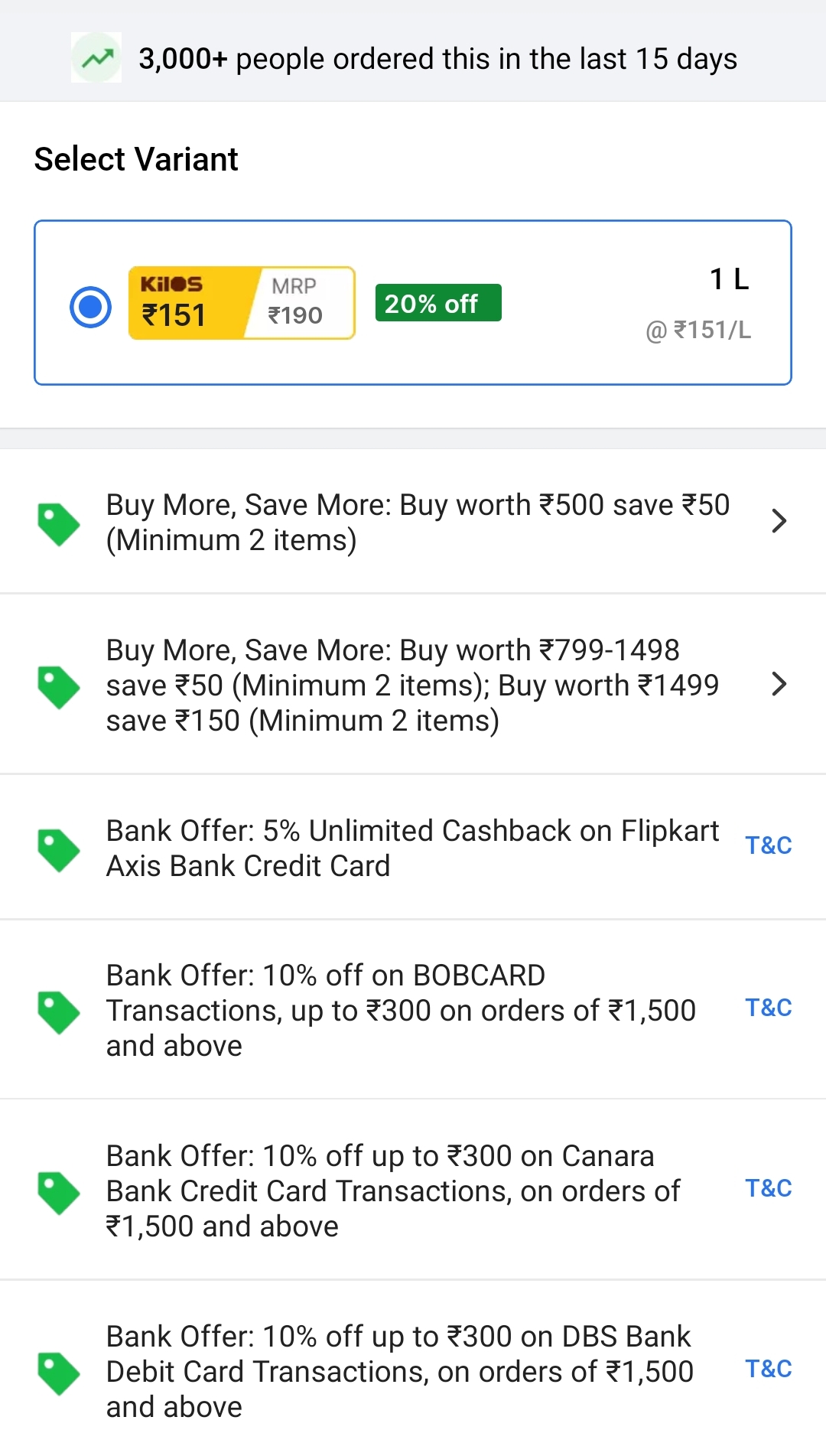Open T&C for the BOBCARD offer
The image size is (826, 1456).
(769, 1008)
